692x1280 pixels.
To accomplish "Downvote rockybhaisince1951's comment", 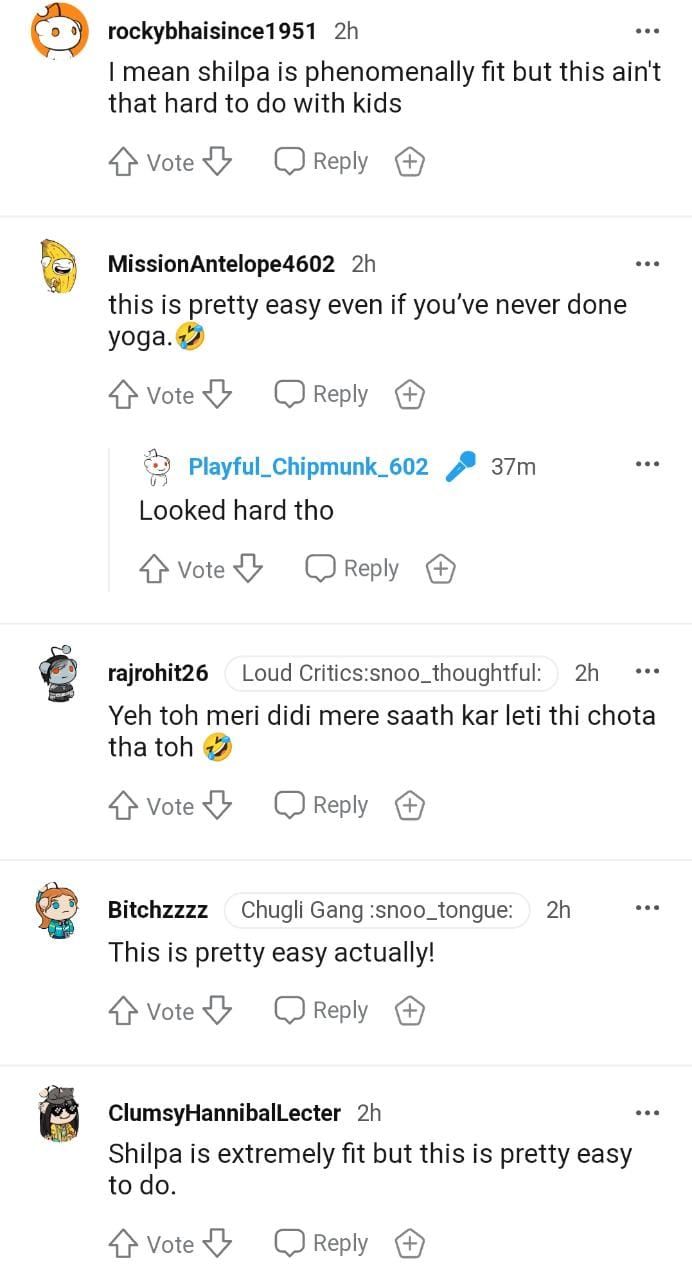I will point(217,162).
